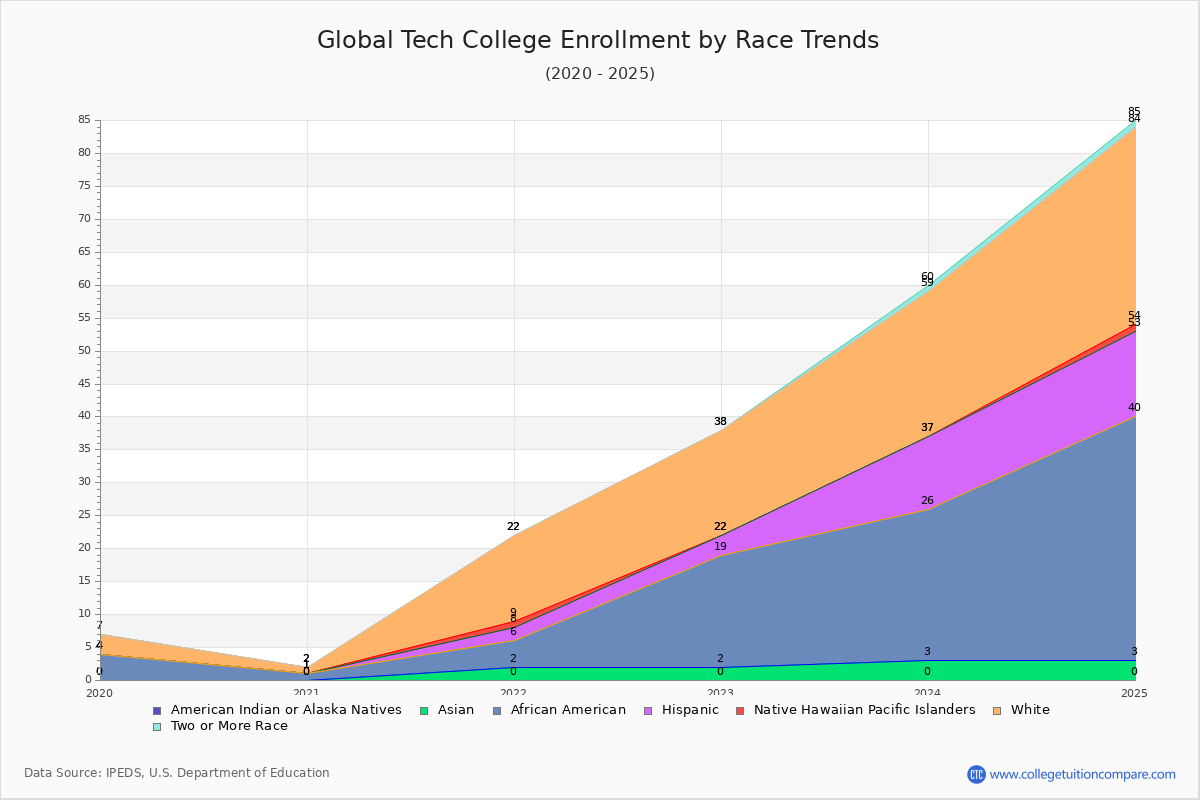Select the 2020 x-axis label
The width and height of the screenshot is (1200, 800).
click(100, 692)
